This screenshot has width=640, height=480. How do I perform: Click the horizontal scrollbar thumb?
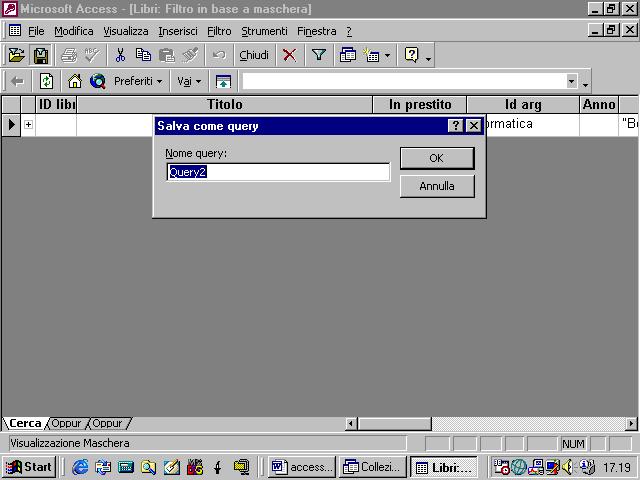(395, 424)
